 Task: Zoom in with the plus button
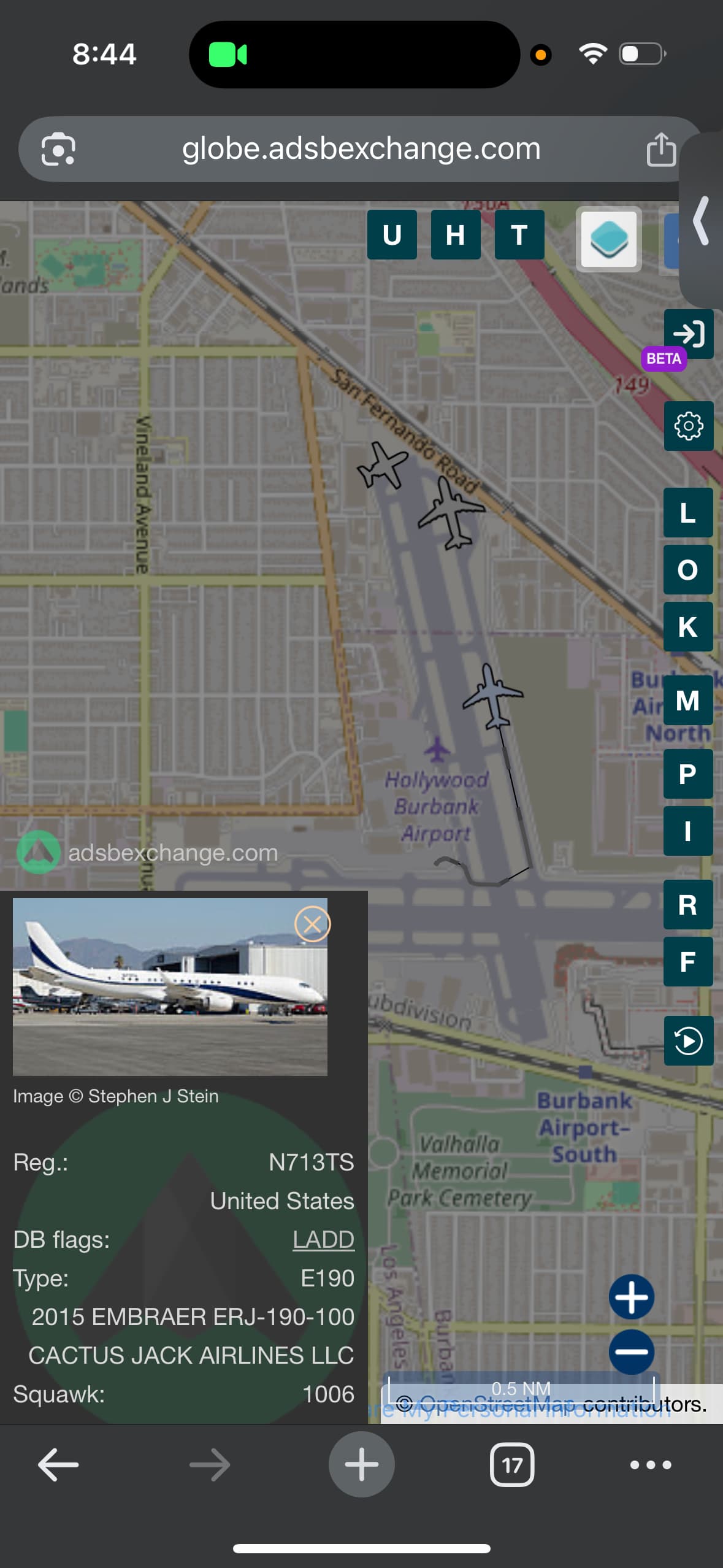[x=632, y=1297]
